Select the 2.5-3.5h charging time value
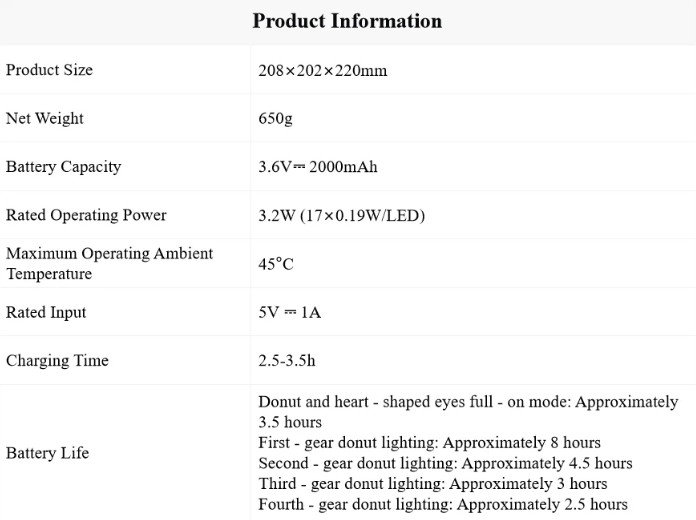This screenshot has height=520, width=696. [286, 360]
